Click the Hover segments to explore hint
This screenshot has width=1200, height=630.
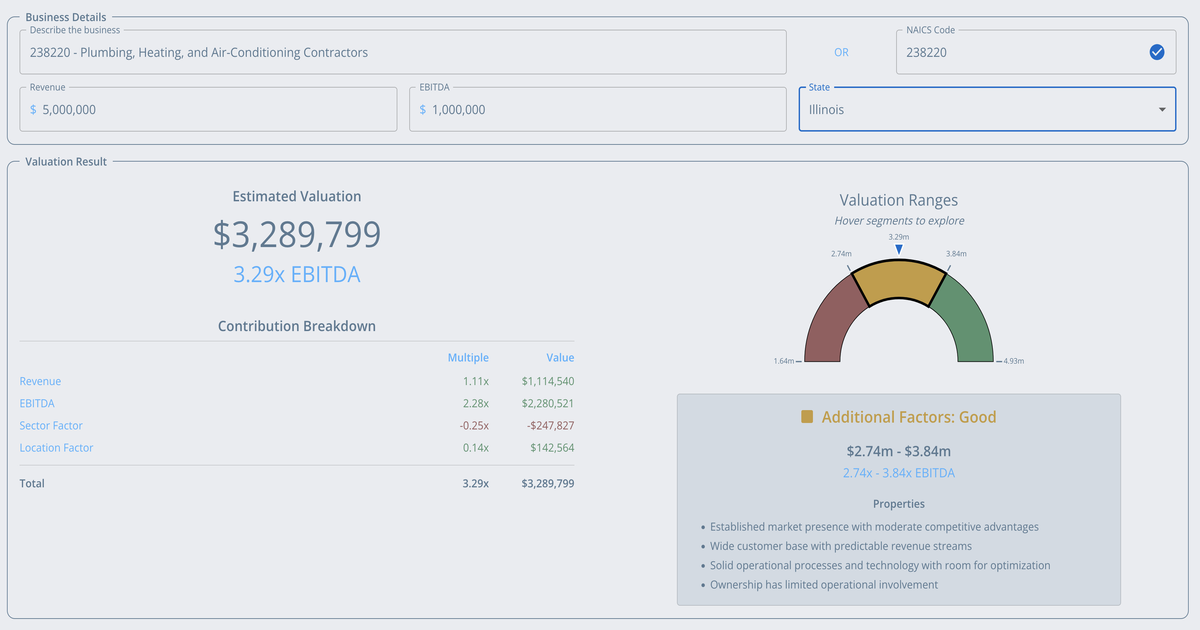tap(899, 221)
